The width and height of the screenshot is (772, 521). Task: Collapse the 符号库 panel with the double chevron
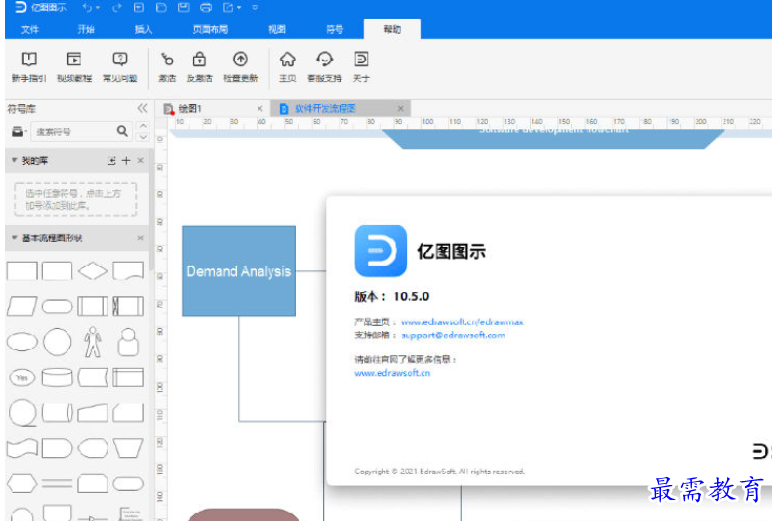tap(142, 108)
